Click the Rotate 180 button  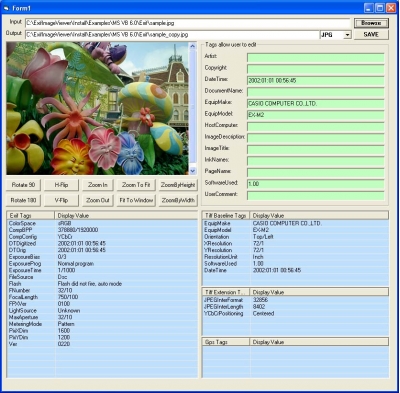(x=23, y=200)
